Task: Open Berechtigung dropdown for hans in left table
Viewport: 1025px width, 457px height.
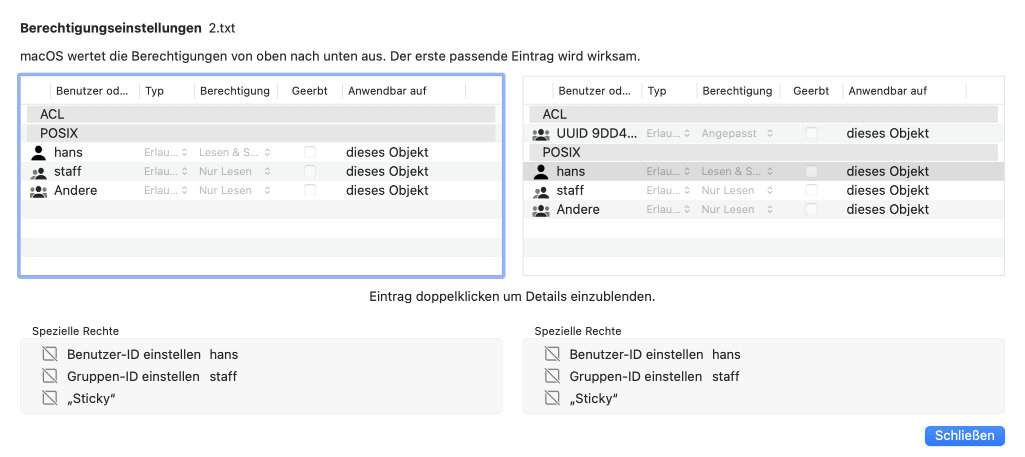Action: point(235,152)
